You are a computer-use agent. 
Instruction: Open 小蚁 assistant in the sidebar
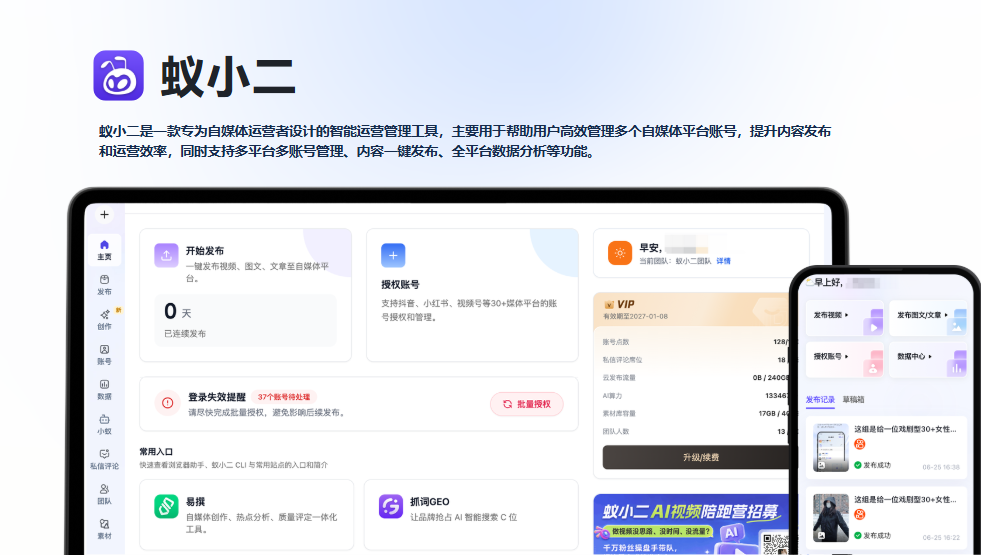(104, 424)
